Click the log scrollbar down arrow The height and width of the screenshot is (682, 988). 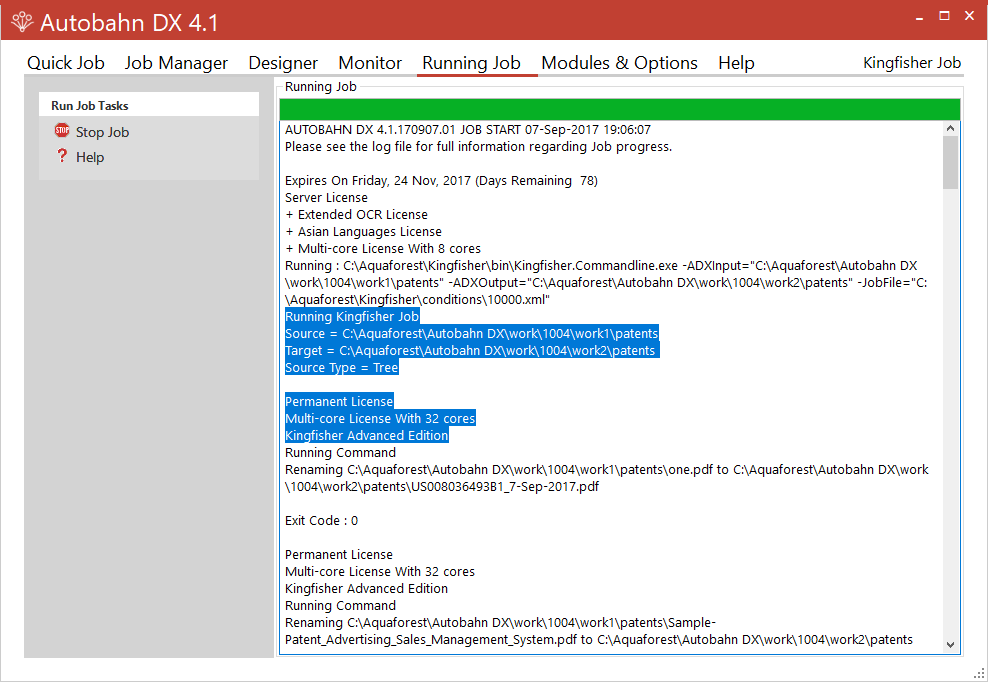[950, 645]
